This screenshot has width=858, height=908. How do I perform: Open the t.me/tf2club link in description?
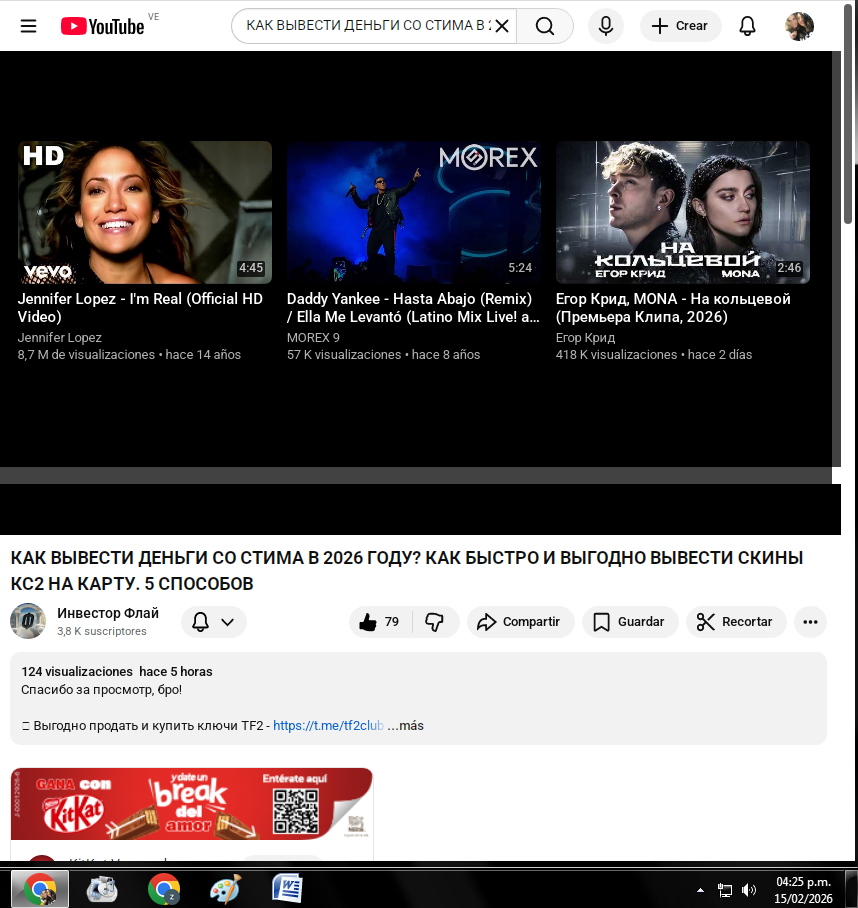pos(328,726)
